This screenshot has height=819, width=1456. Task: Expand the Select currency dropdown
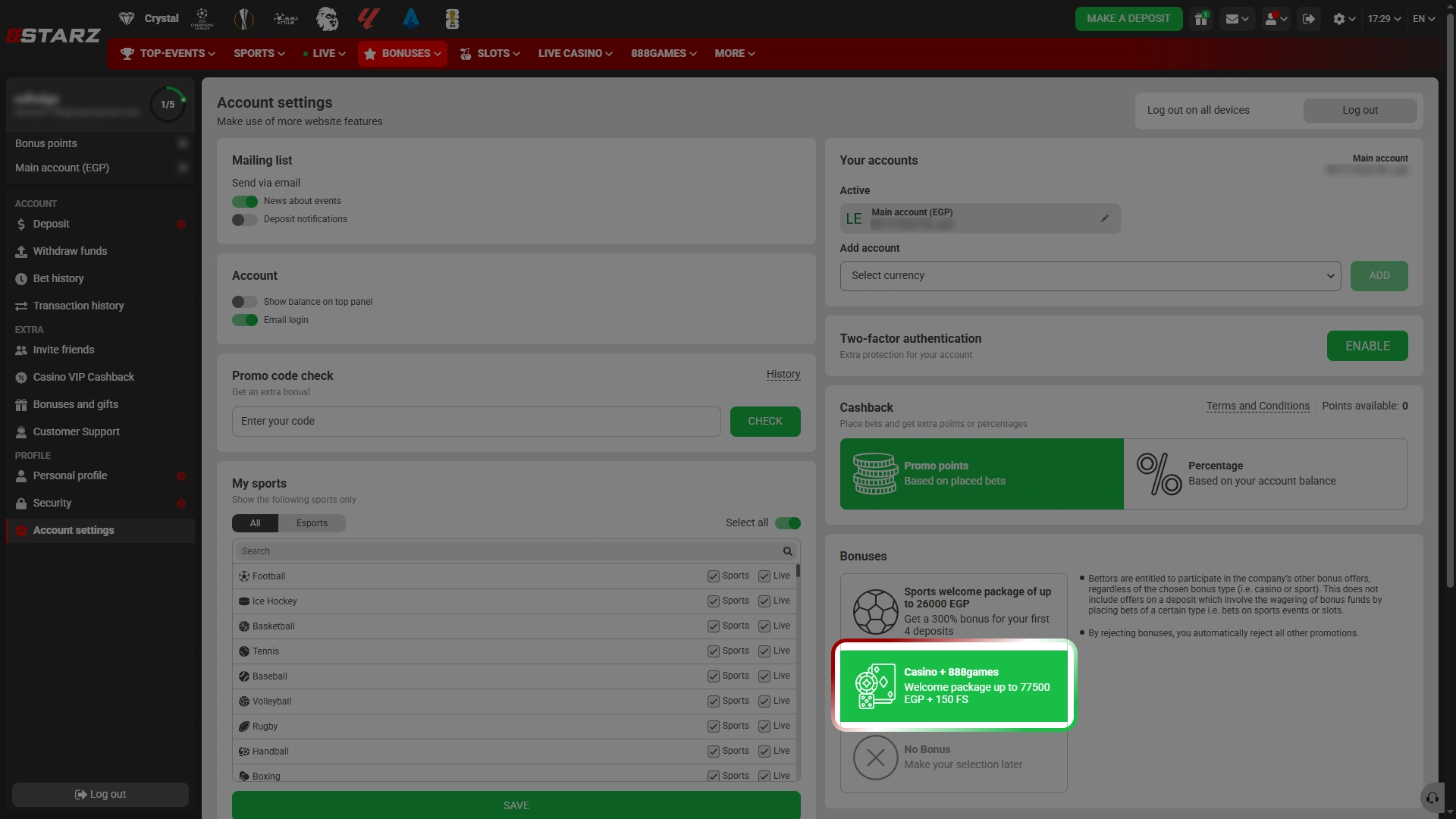[1090, 276]
